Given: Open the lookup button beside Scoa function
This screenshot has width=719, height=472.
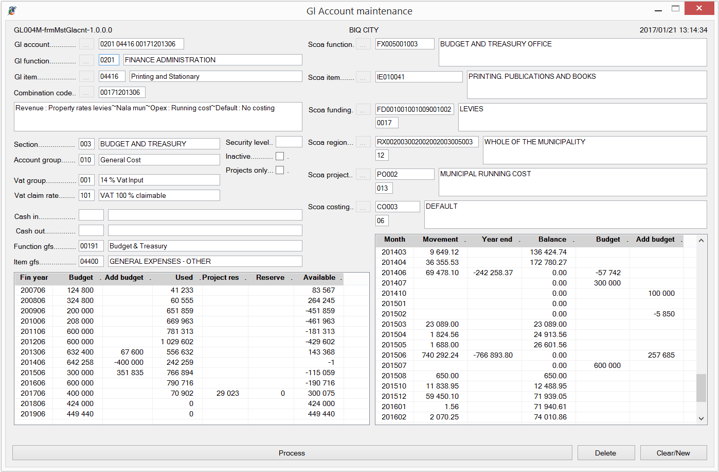Looking at the screenshot, I should click(363, 44).
